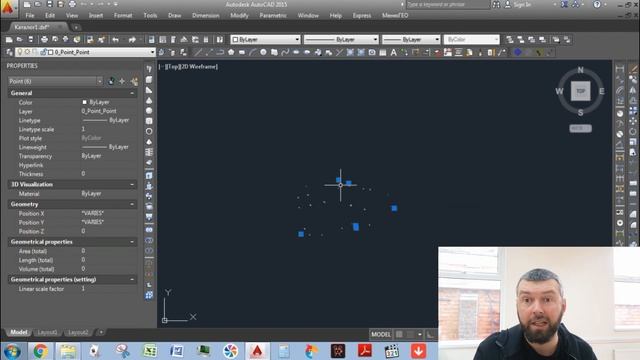This screenshot has height=360, width=640.
Task: Click the Linetype scale value field
Action: [109, 129]
